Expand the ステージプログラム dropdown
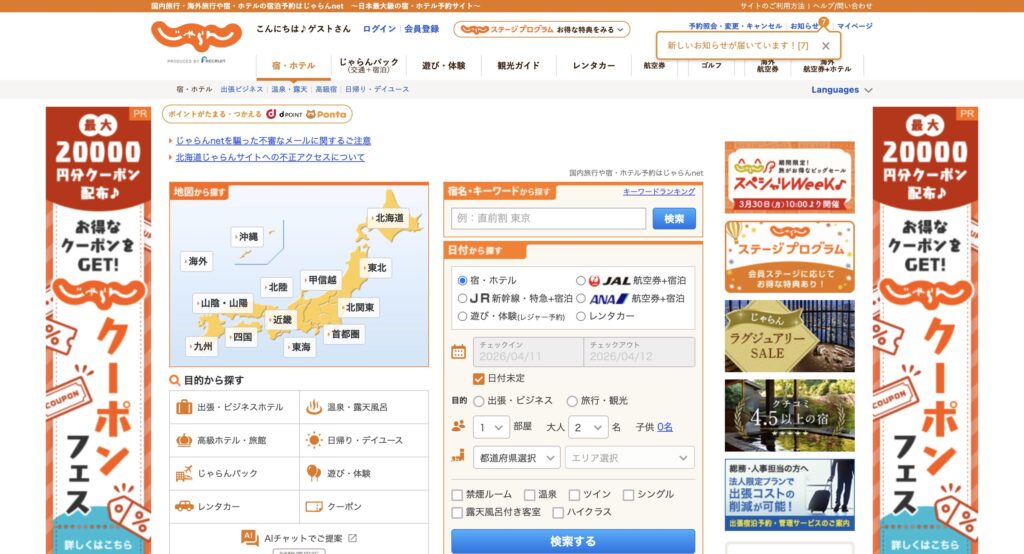This screenshot has height=554, width=1024. [541, 29]
